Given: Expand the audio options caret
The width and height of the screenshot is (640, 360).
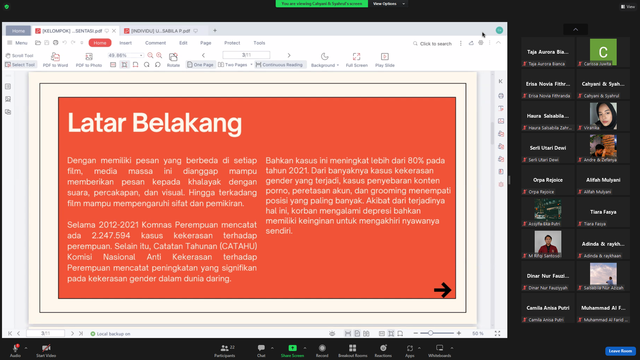Looking at the screenshot, I should point(26,348).
